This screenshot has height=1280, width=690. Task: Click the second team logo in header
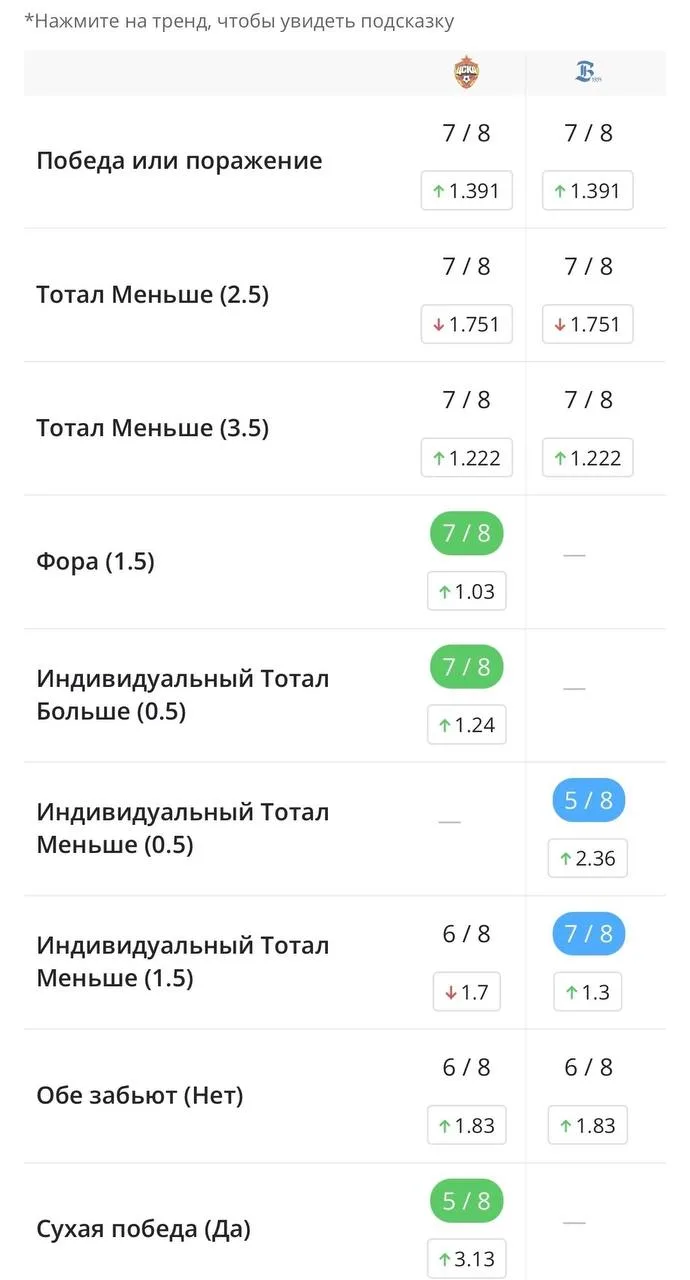[588, 73]
